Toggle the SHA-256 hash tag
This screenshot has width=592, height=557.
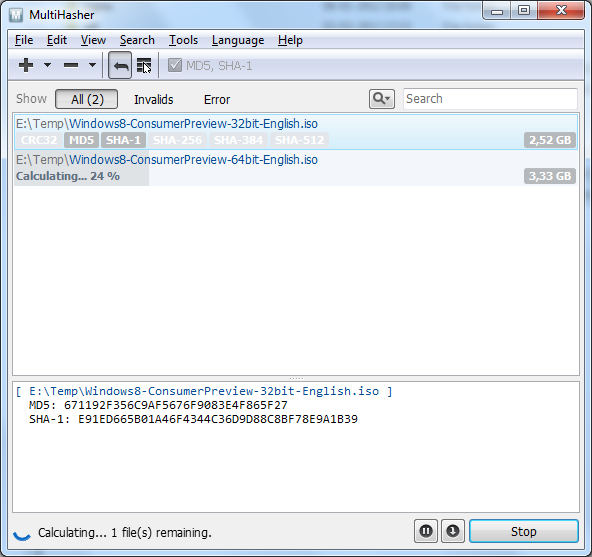(177, 140)
